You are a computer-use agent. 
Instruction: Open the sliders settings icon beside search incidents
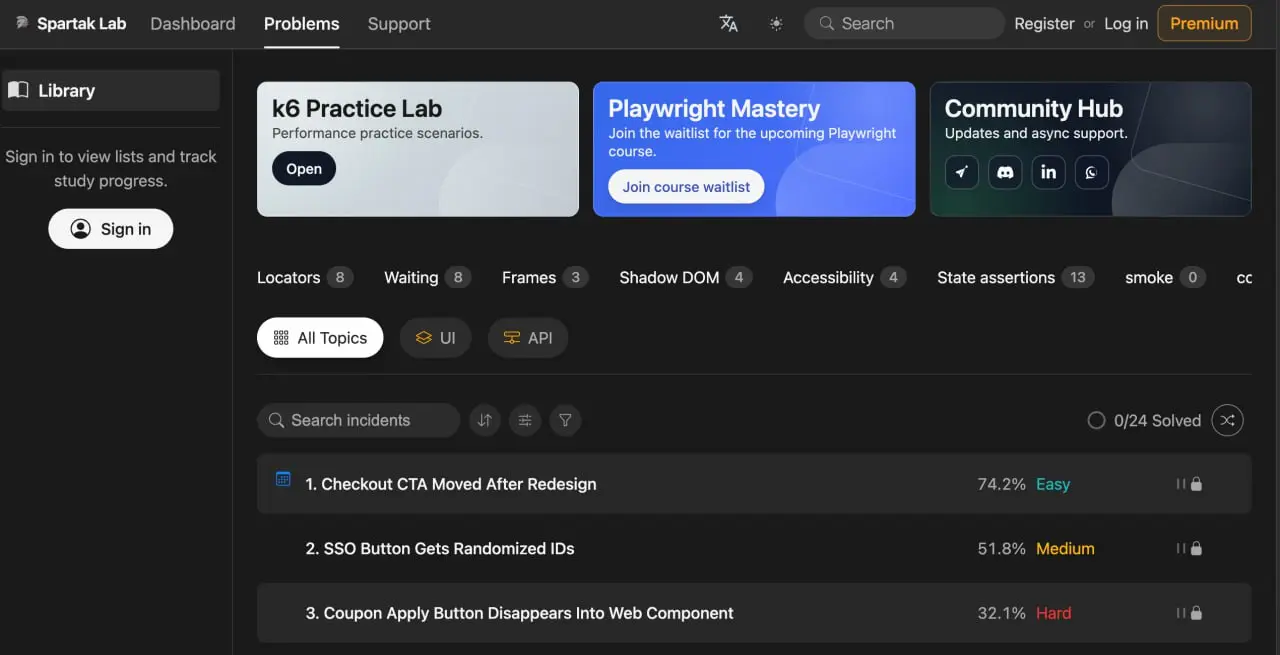pos(525,420)
